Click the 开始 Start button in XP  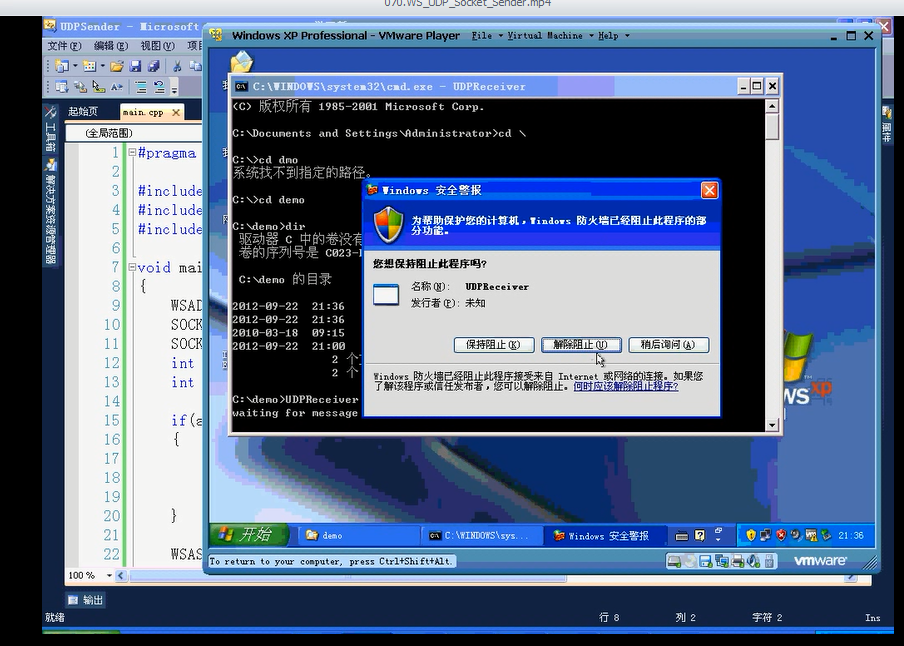(x=248, y=535)
